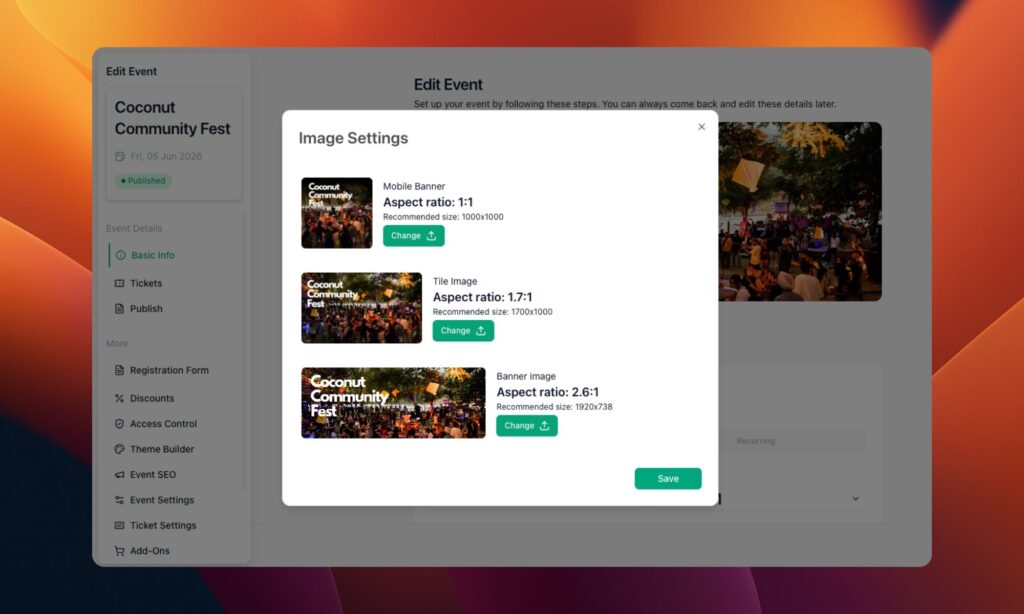Click the event cover photo behind dialog
The width and height of the screenshot is (1024, 614).
pyautogui.click(x=800, y=212)
